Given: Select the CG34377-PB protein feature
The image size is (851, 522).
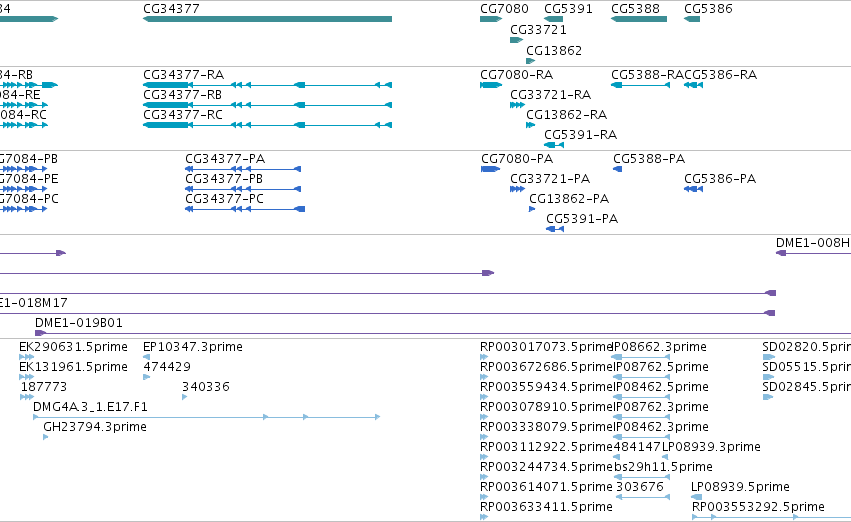Looking at the screenshot, I should point(243,189).
